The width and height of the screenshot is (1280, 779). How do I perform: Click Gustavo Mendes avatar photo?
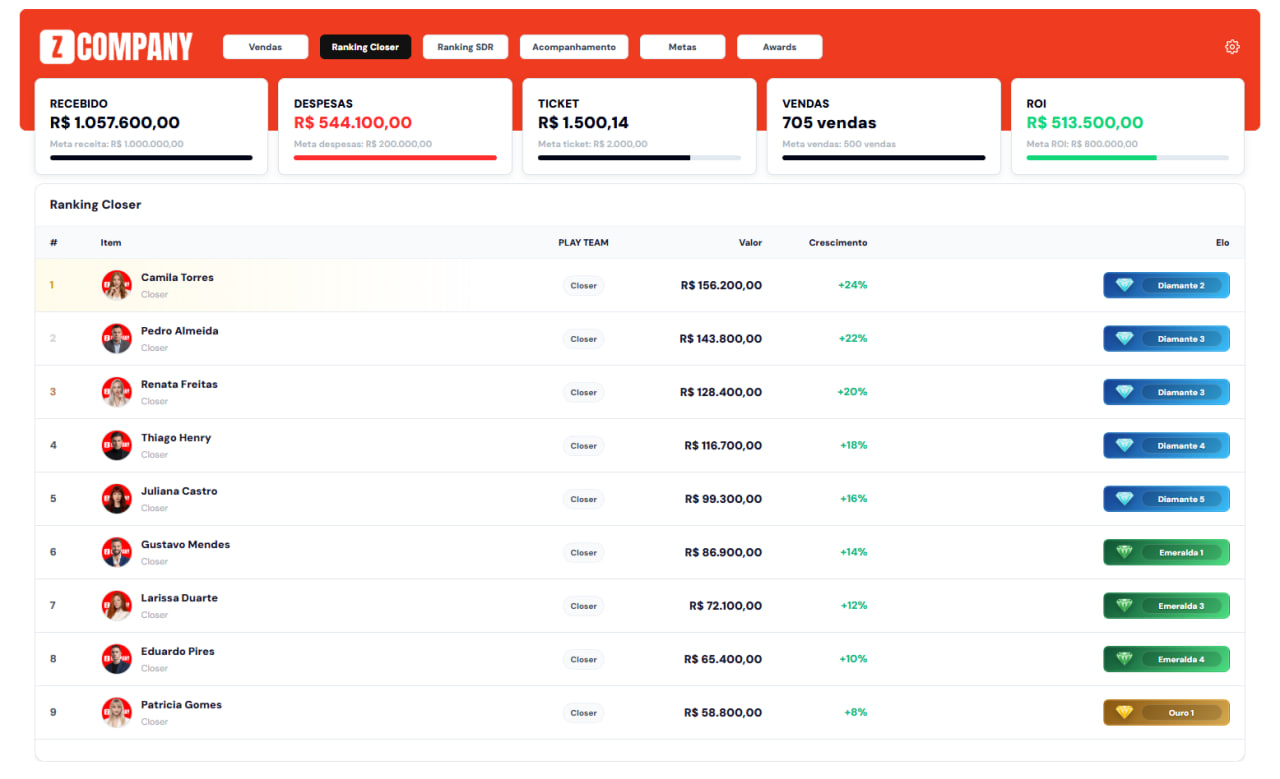pos(116,552)
